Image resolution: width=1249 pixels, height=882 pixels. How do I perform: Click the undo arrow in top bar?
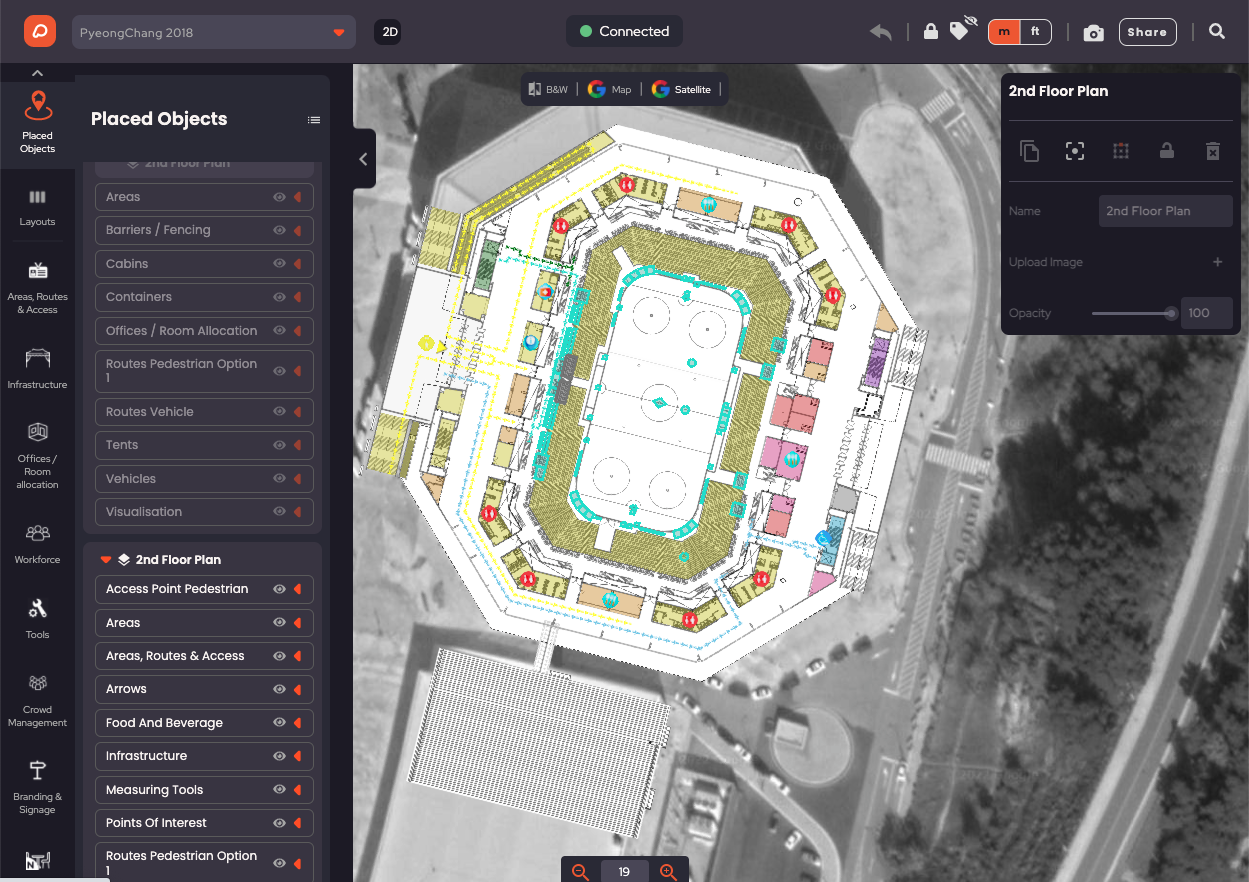pyautogui.click(x=881, y=32)
